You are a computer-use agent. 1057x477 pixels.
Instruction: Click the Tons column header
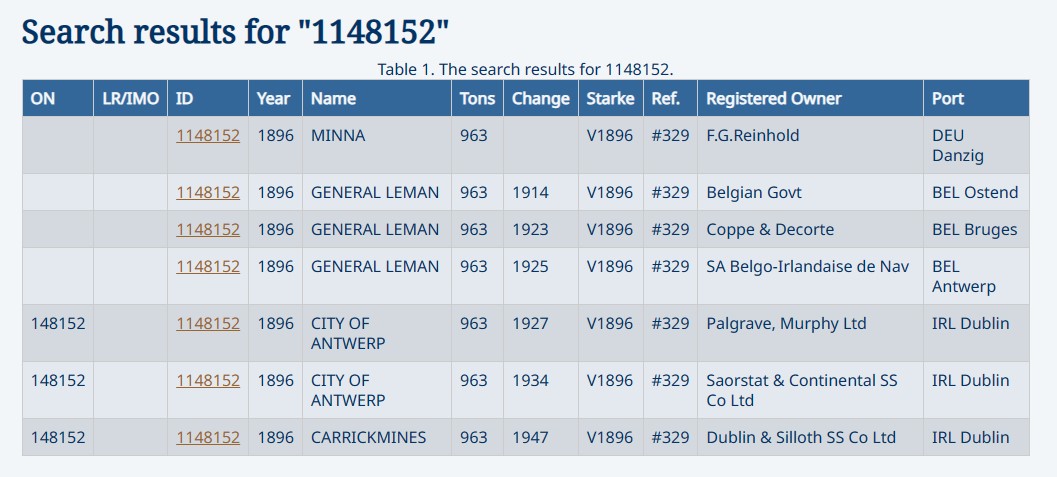coord(477,99)
